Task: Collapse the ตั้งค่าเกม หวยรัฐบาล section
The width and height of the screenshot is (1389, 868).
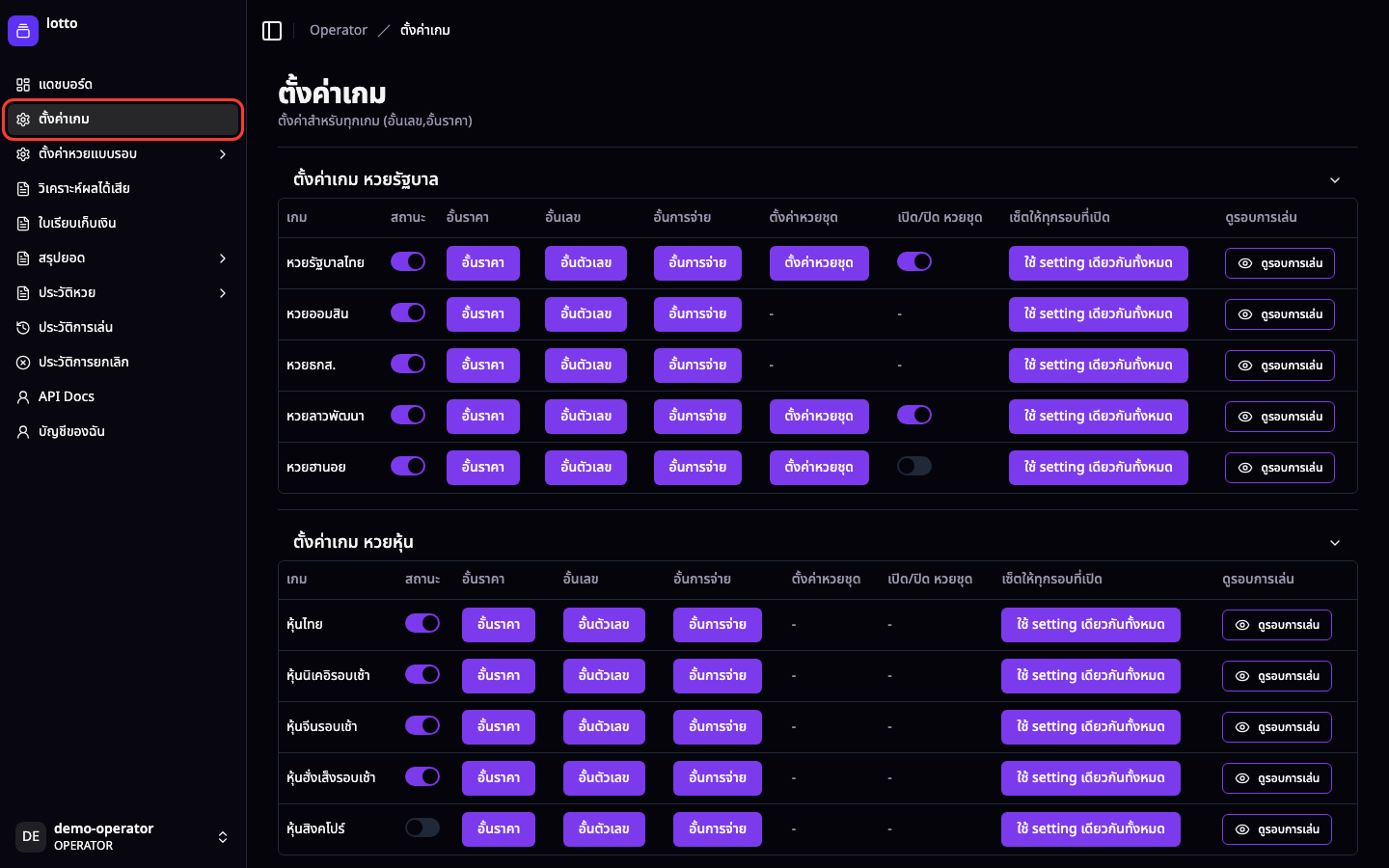Action: click(1335, 180)
